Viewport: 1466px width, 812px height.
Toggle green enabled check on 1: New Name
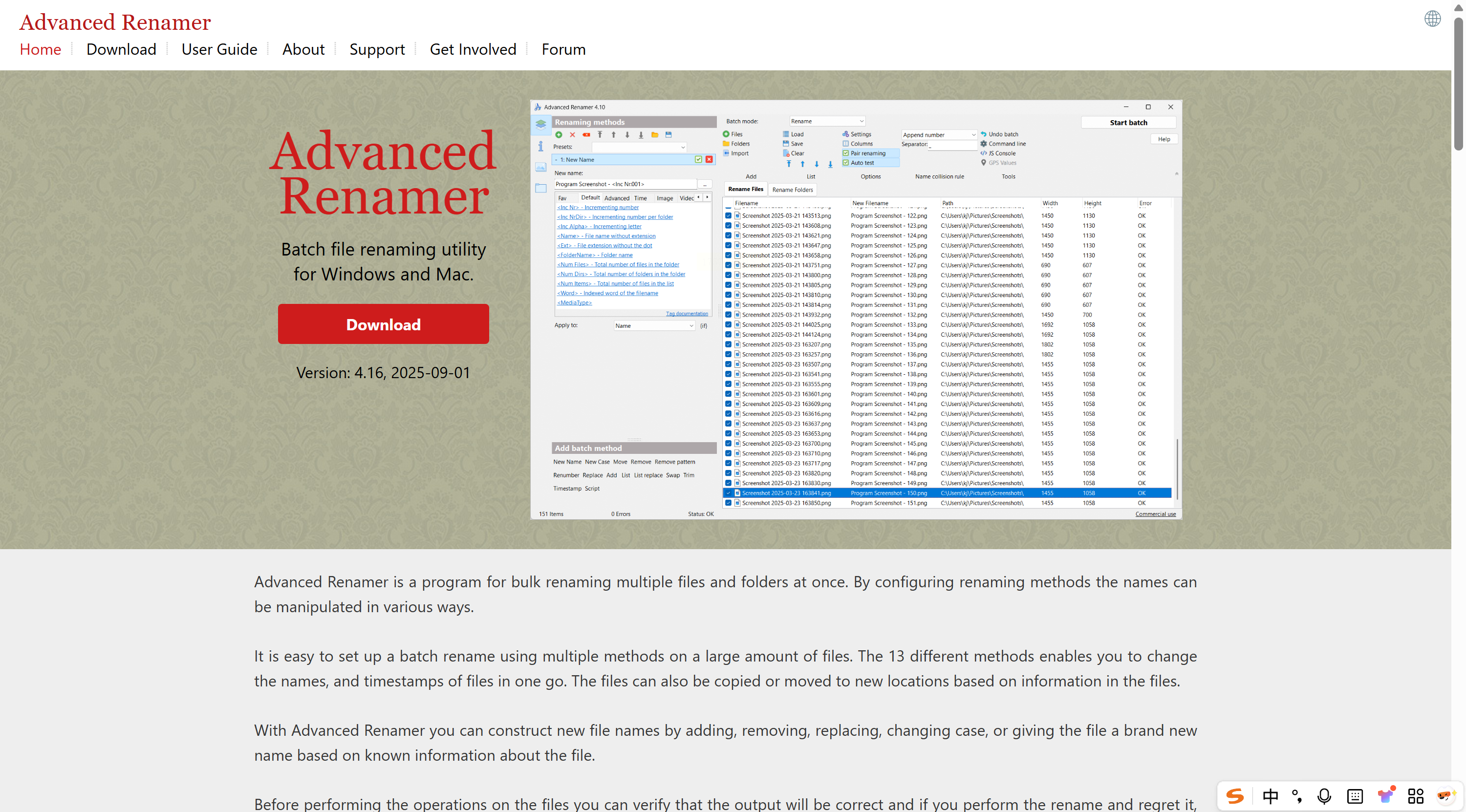698,160
